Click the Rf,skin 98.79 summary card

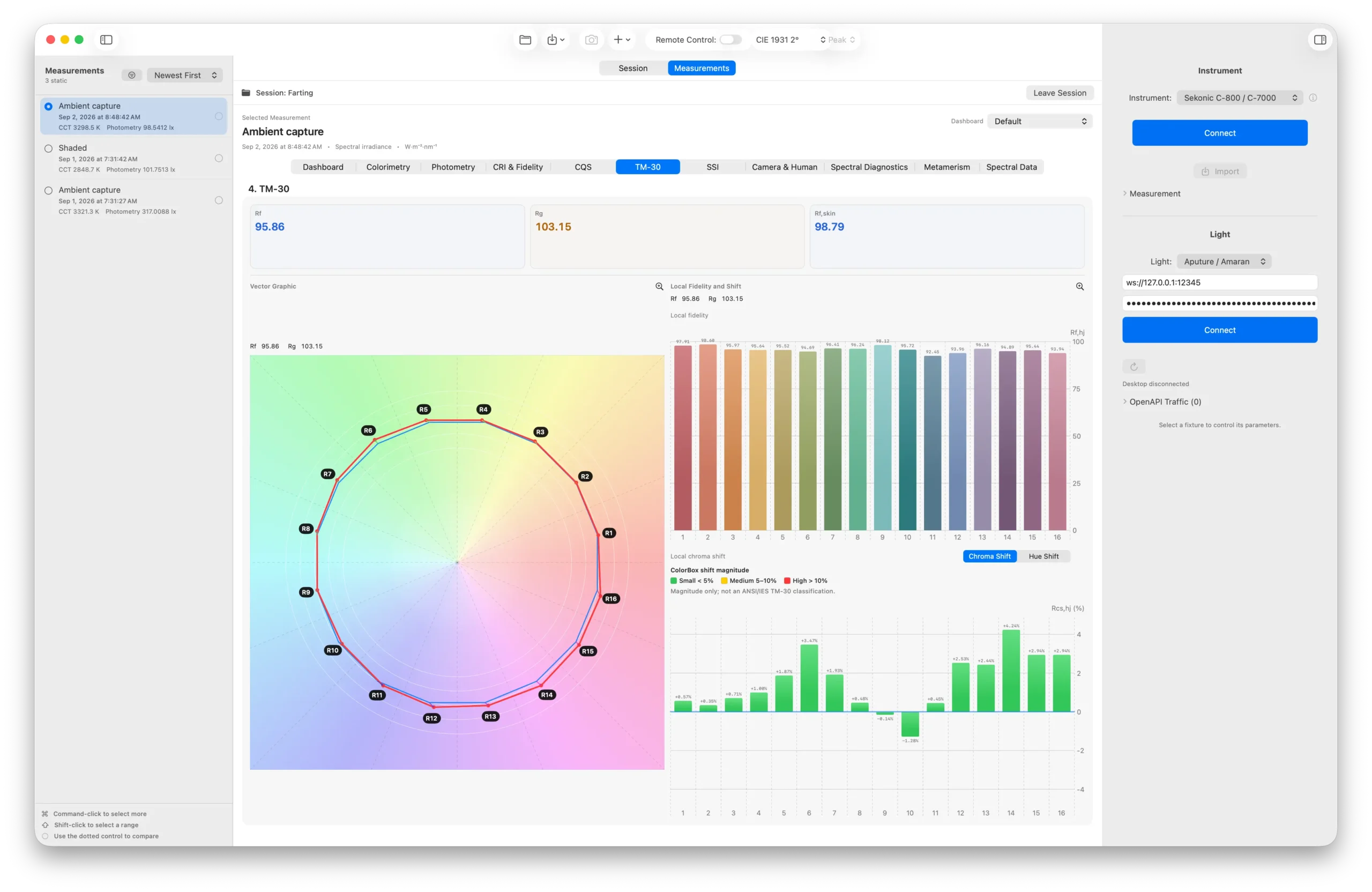point(946,237)
